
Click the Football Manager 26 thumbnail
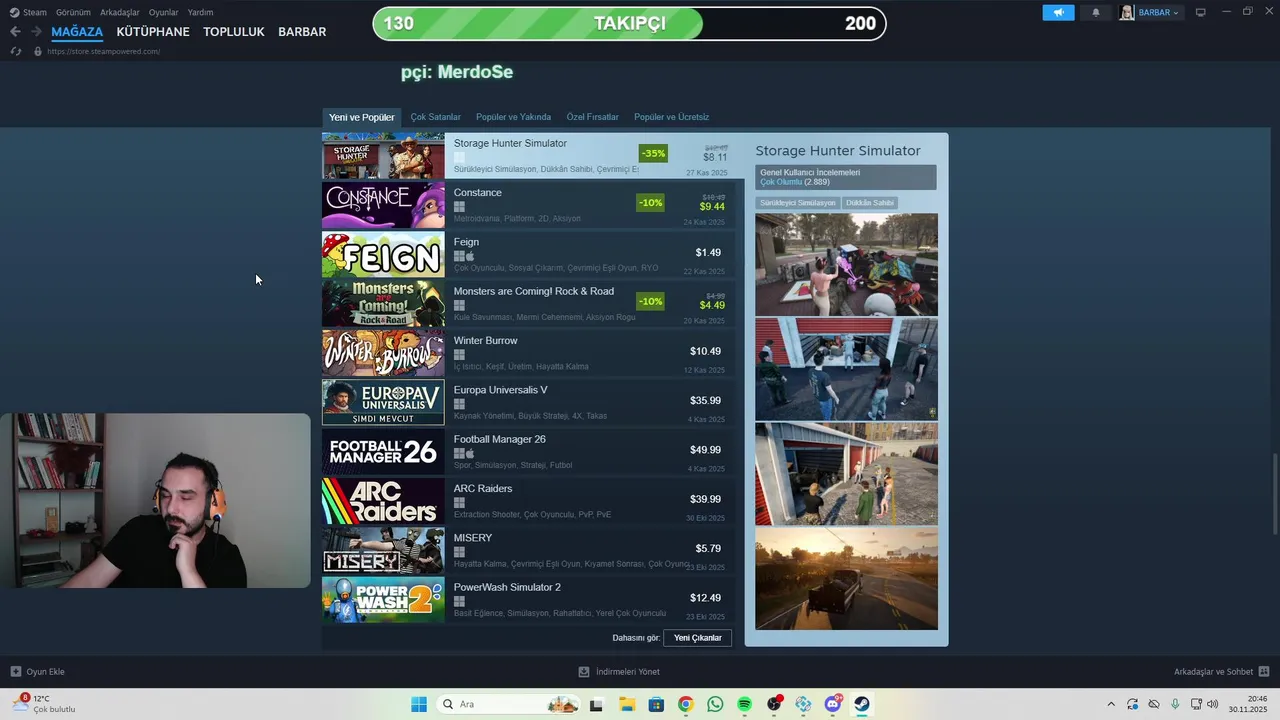(383, 451)
